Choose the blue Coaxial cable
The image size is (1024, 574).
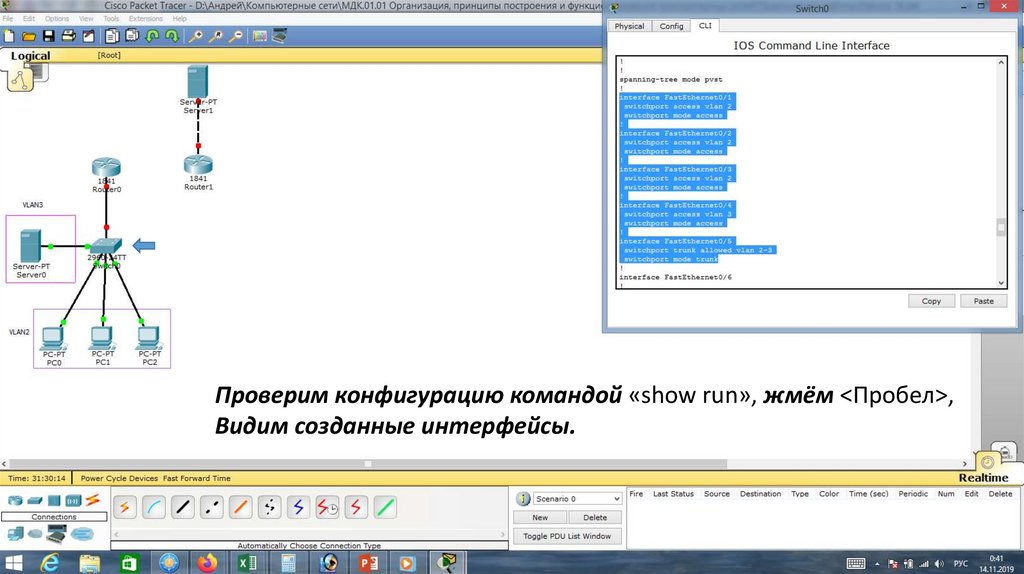(298, 507)
